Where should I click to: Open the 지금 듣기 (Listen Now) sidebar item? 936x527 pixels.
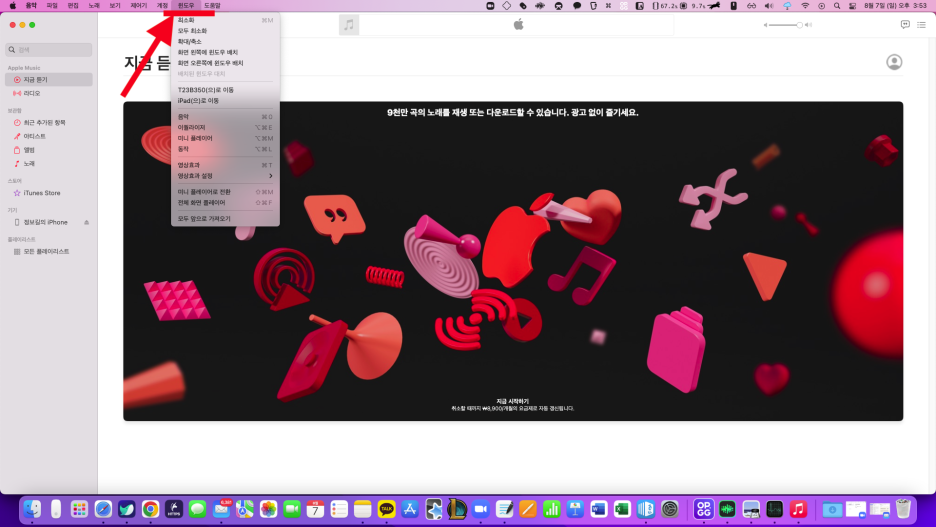pyautogui.click(x=48, y=79)
